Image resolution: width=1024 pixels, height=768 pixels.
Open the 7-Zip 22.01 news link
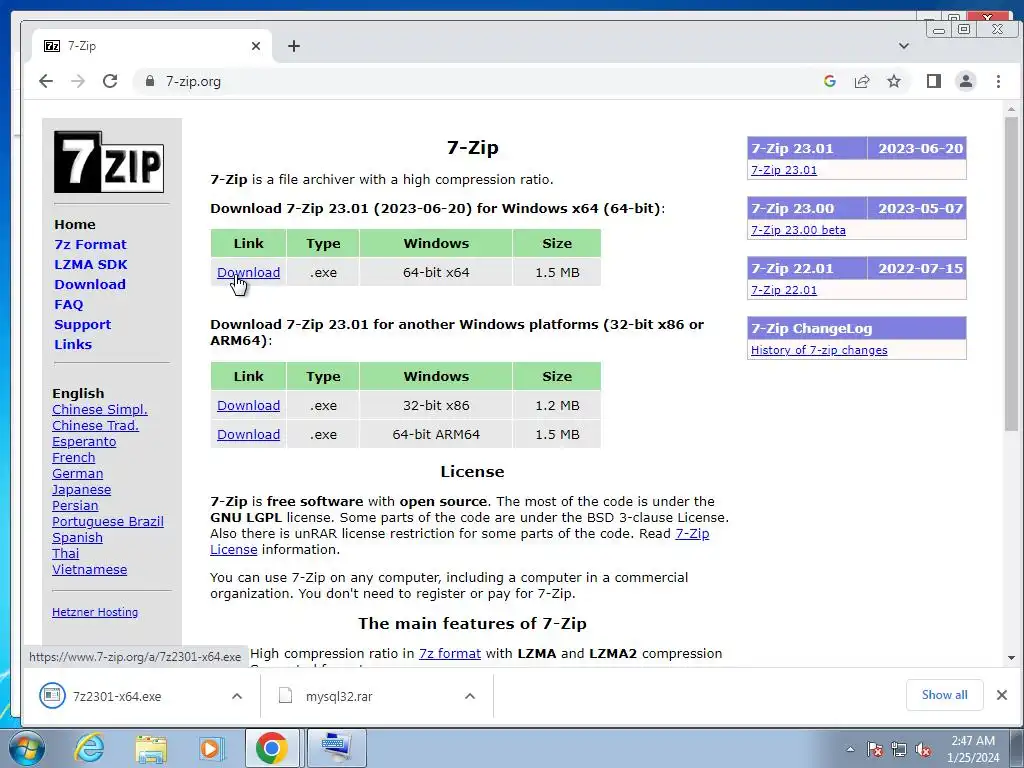pos(784,290)
